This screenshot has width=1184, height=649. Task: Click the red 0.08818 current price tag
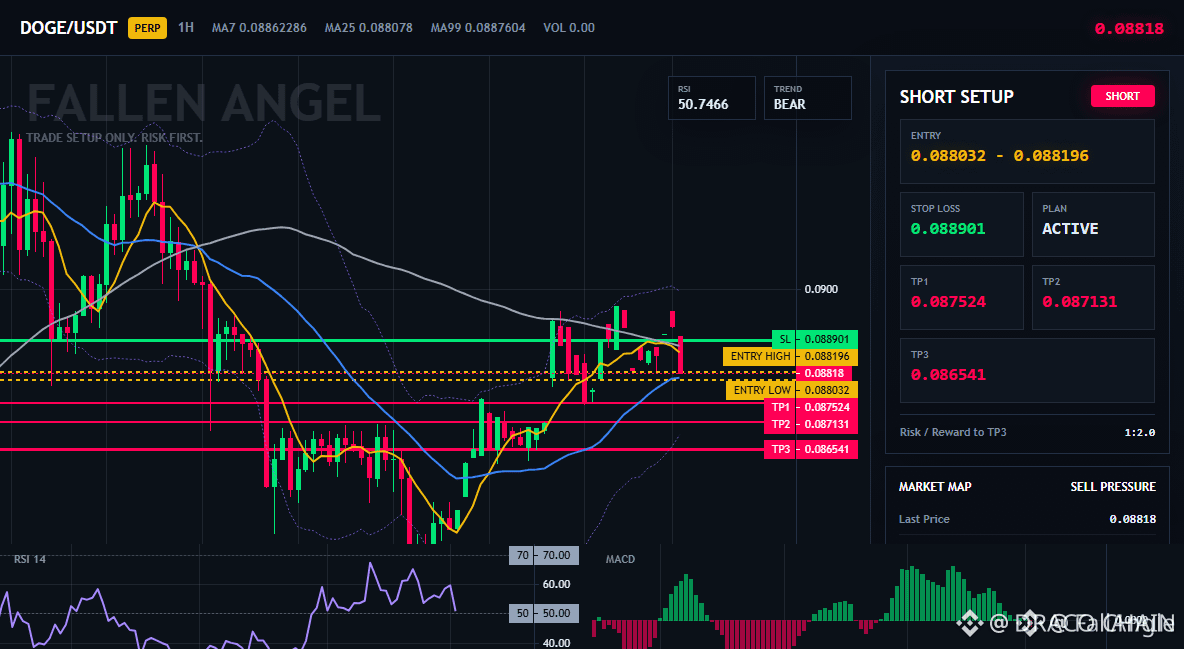[x=824, y=372]
